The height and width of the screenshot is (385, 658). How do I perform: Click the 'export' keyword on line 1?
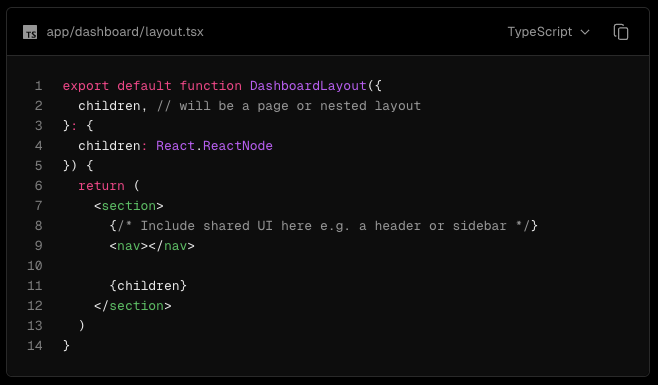86,86
